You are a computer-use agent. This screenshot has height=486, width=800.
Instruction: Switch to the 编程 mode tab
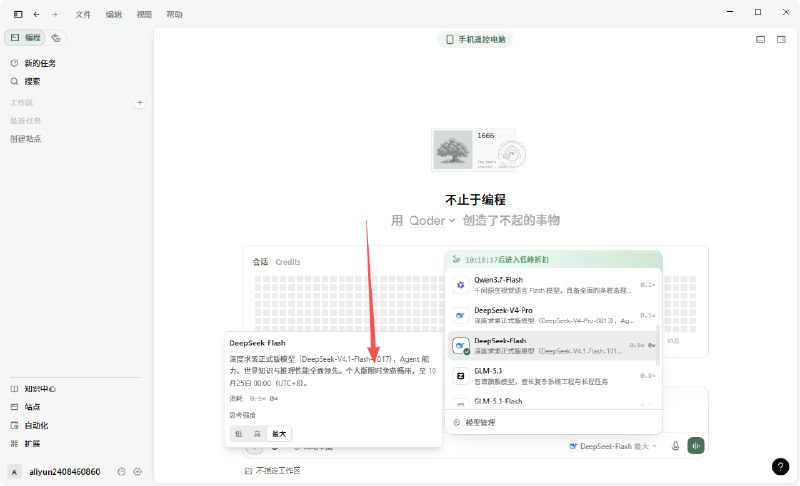tap(25, 37)
